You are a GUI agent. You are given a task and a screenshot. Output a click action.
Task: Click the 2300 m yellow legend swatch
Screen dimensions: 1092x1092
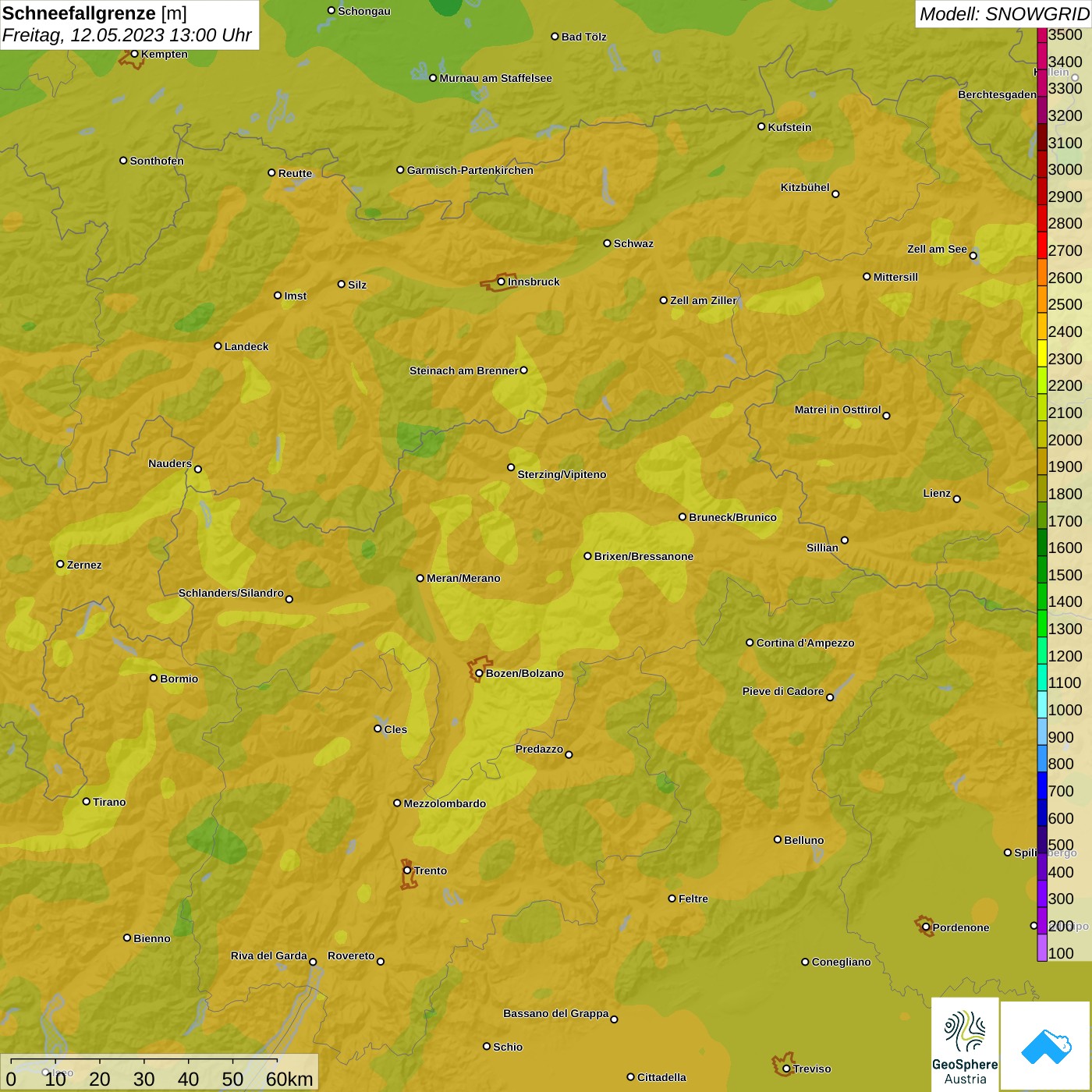tap(1042, 353)
